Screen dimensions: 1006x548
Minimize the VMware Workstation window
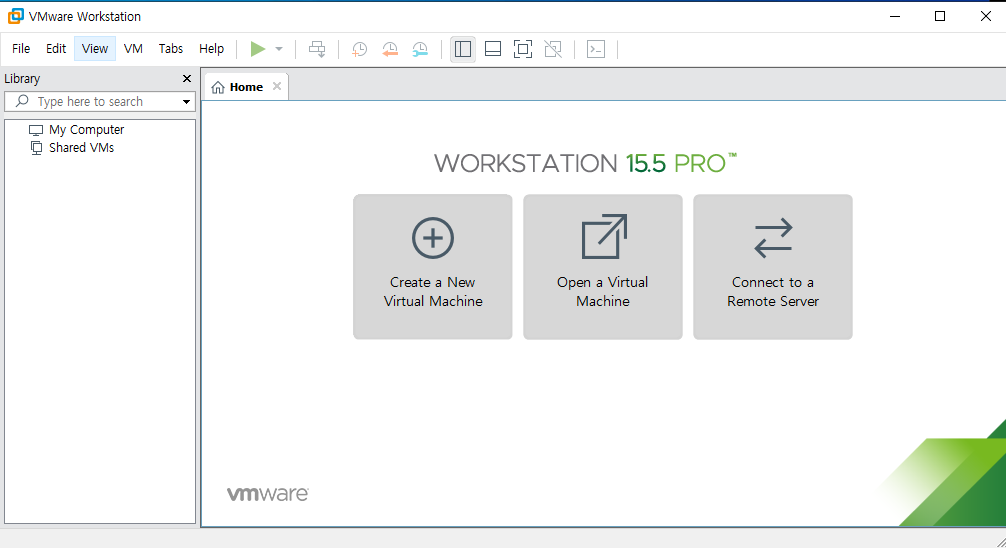[x=895, y=16]
